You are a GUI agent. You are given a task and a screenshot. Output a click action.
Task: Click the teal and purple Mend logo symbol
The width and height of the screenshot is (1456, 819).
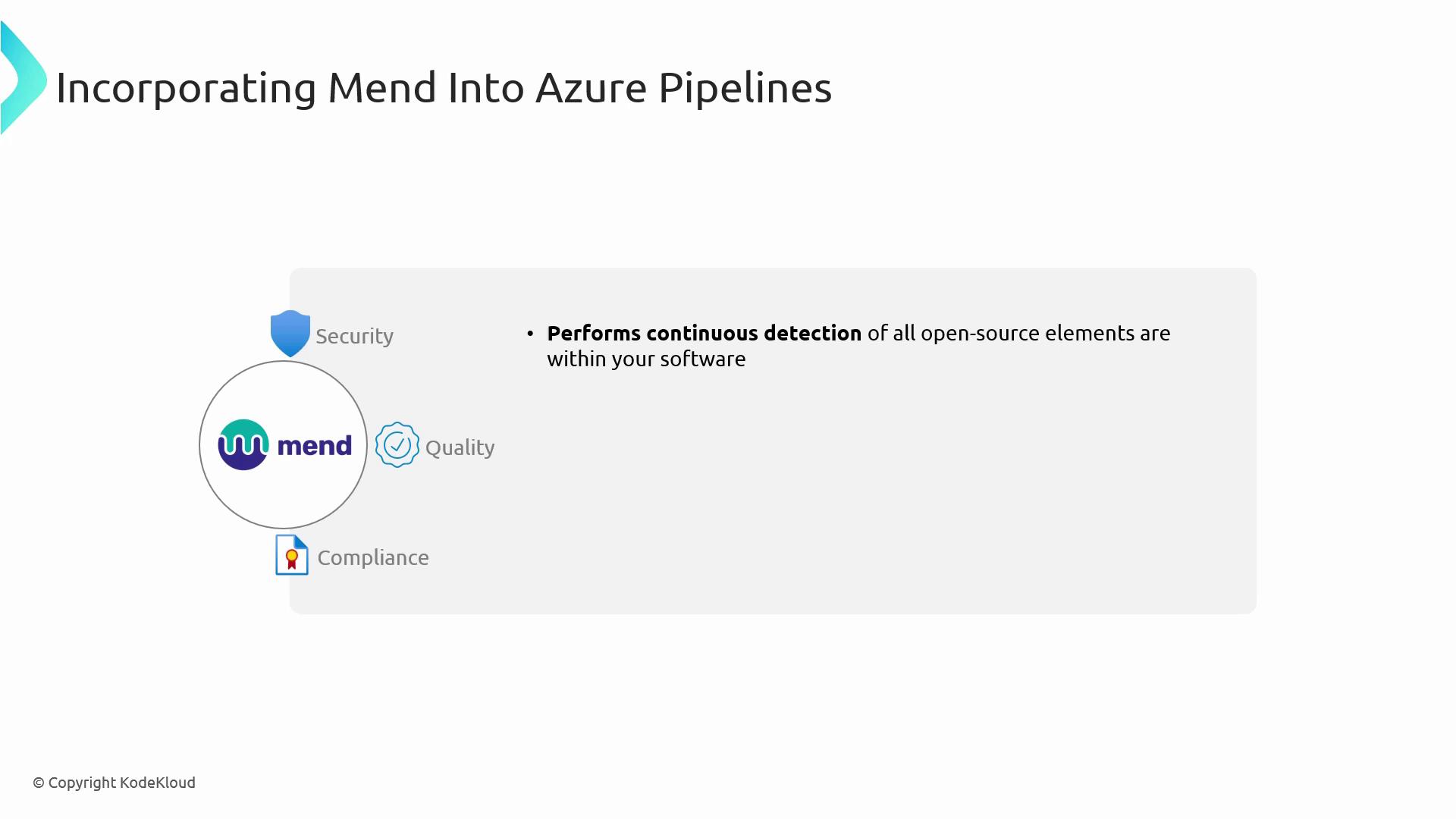click(243, 445)
